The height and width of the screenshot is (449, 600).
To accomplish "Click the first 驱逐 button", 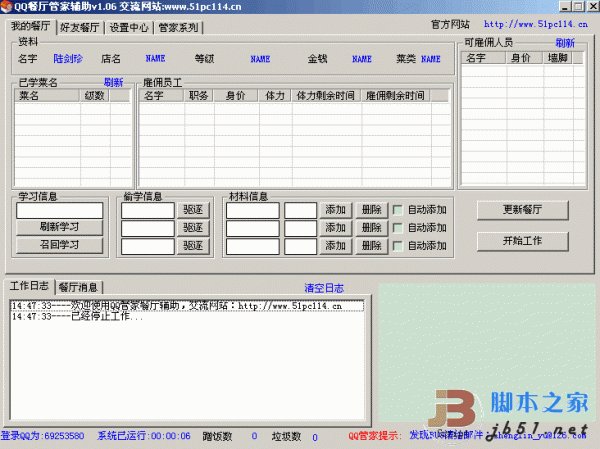I will point(193,210).
